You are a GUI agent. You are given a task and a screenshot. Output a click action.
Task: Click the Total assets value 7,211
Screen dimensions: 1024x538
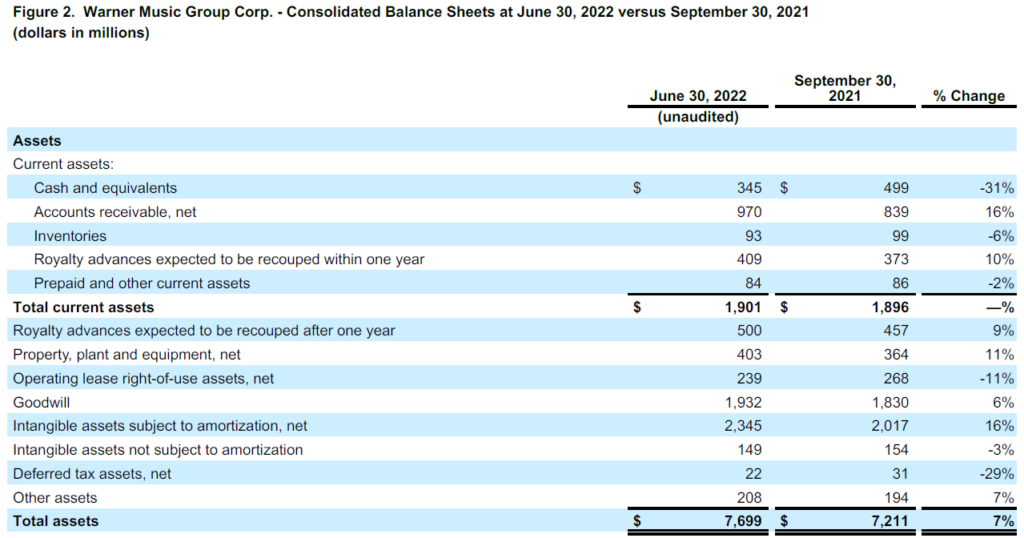pyautogui.click(x=890, y=521)
